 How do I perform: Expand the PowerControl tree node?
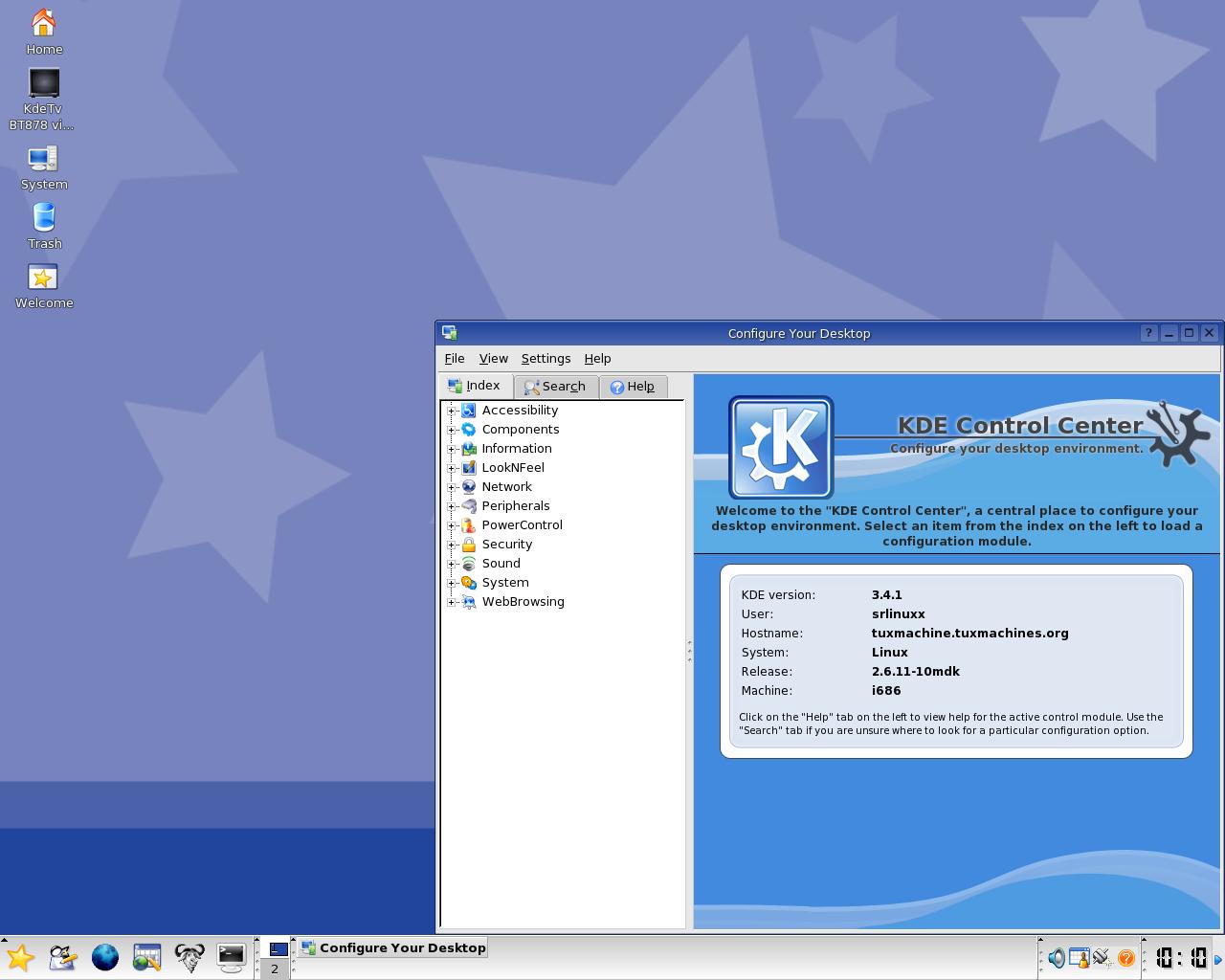point(452,525)
